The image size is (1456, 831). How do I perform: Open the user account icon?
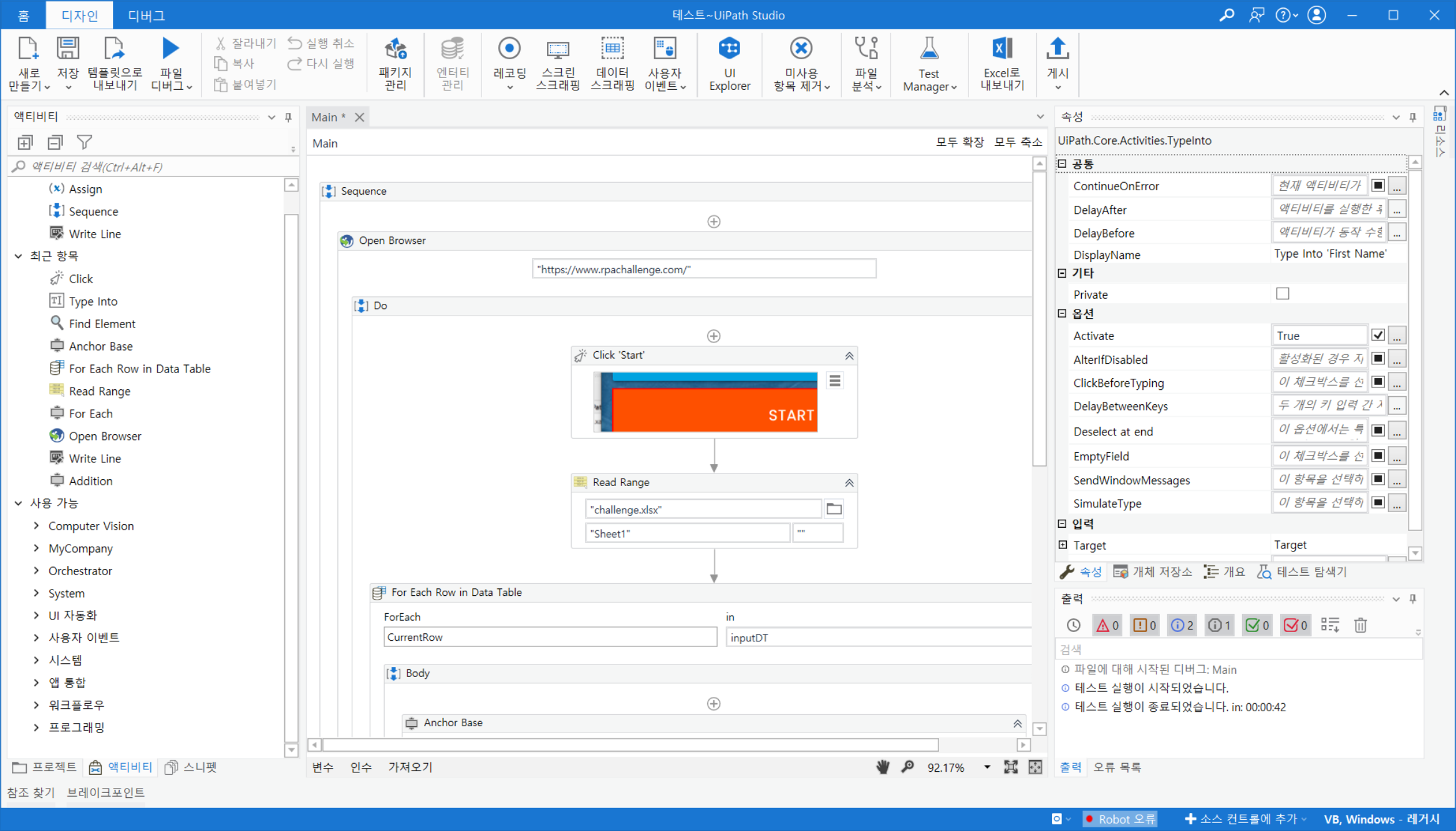(1316, 15)
